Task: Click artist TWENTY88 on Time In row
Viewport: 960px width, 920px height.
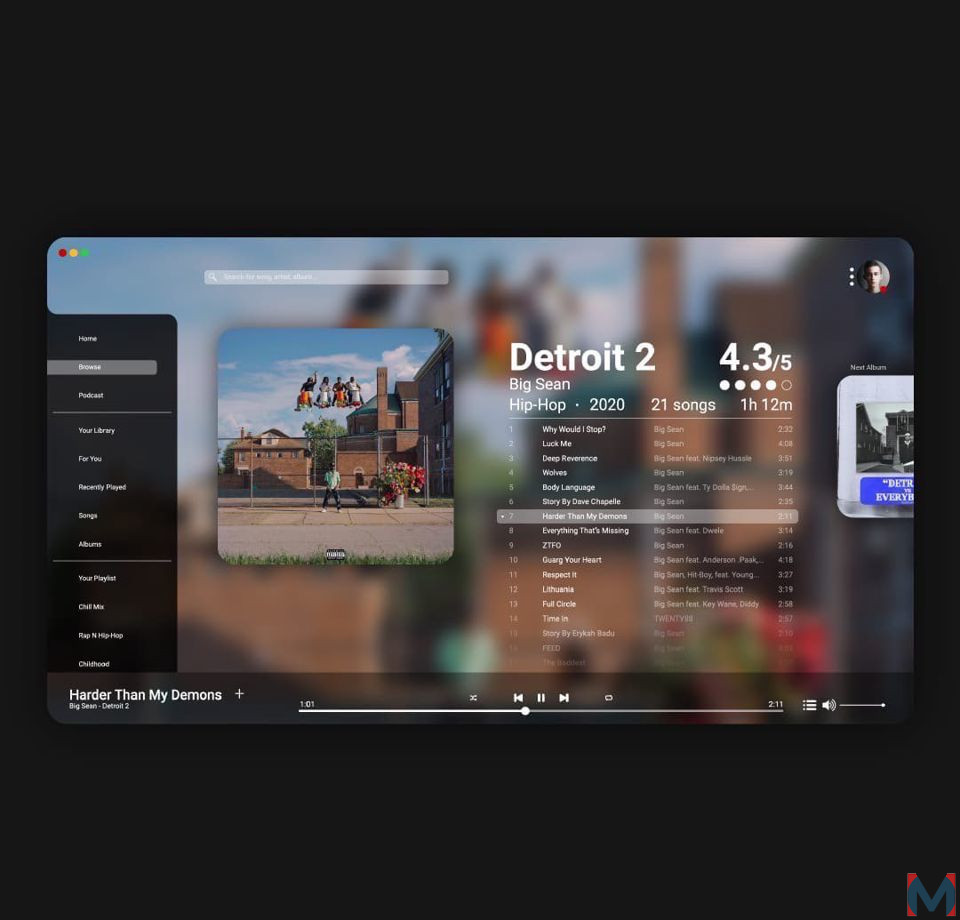Action: (x=673, y=619)
